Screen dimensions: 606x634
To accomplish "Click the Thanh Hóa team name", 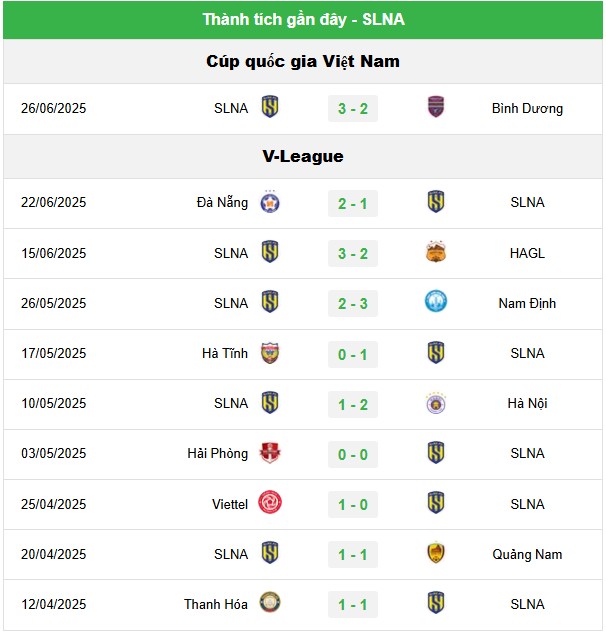I will click(x=216, y=604).
